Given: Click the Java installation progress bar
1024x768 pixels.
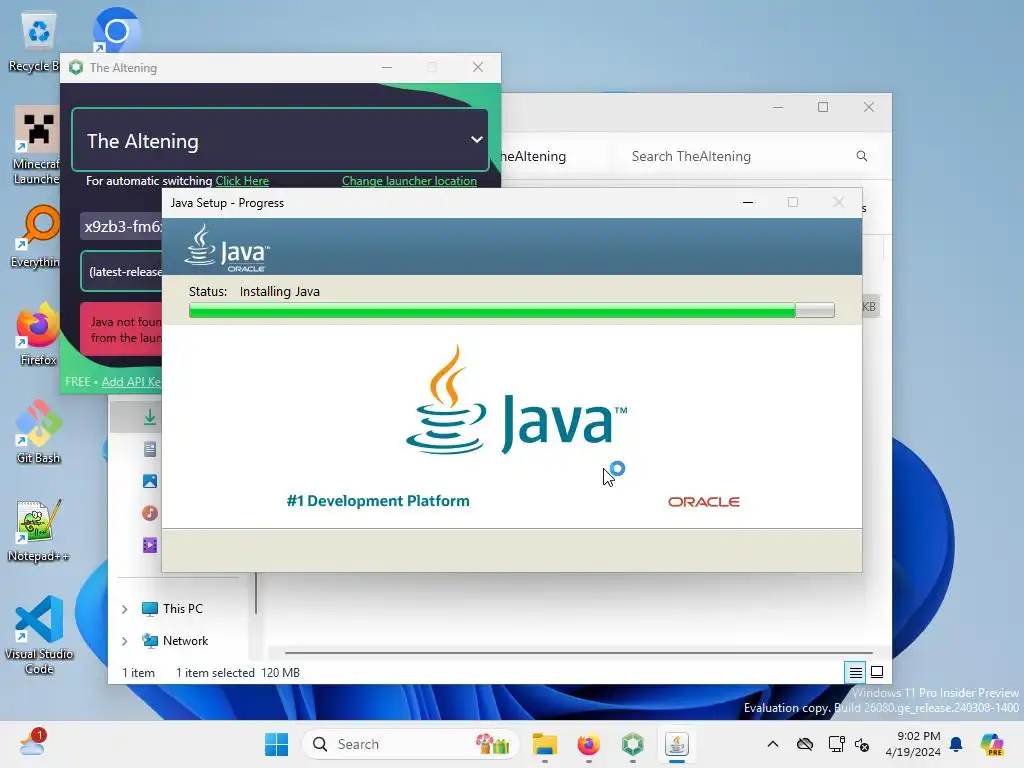Looking at the screenshot, I should (511, 310).
